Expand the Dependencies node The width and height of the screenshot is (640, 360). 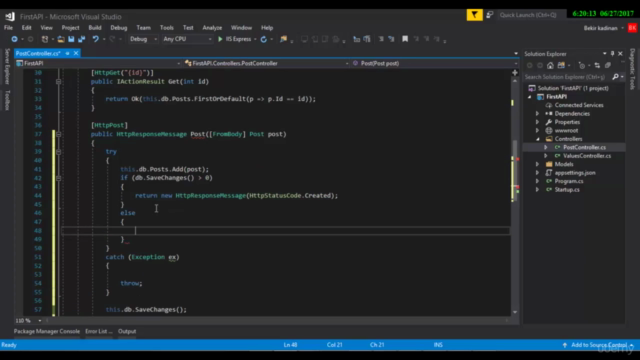click(x=538, y=113)
